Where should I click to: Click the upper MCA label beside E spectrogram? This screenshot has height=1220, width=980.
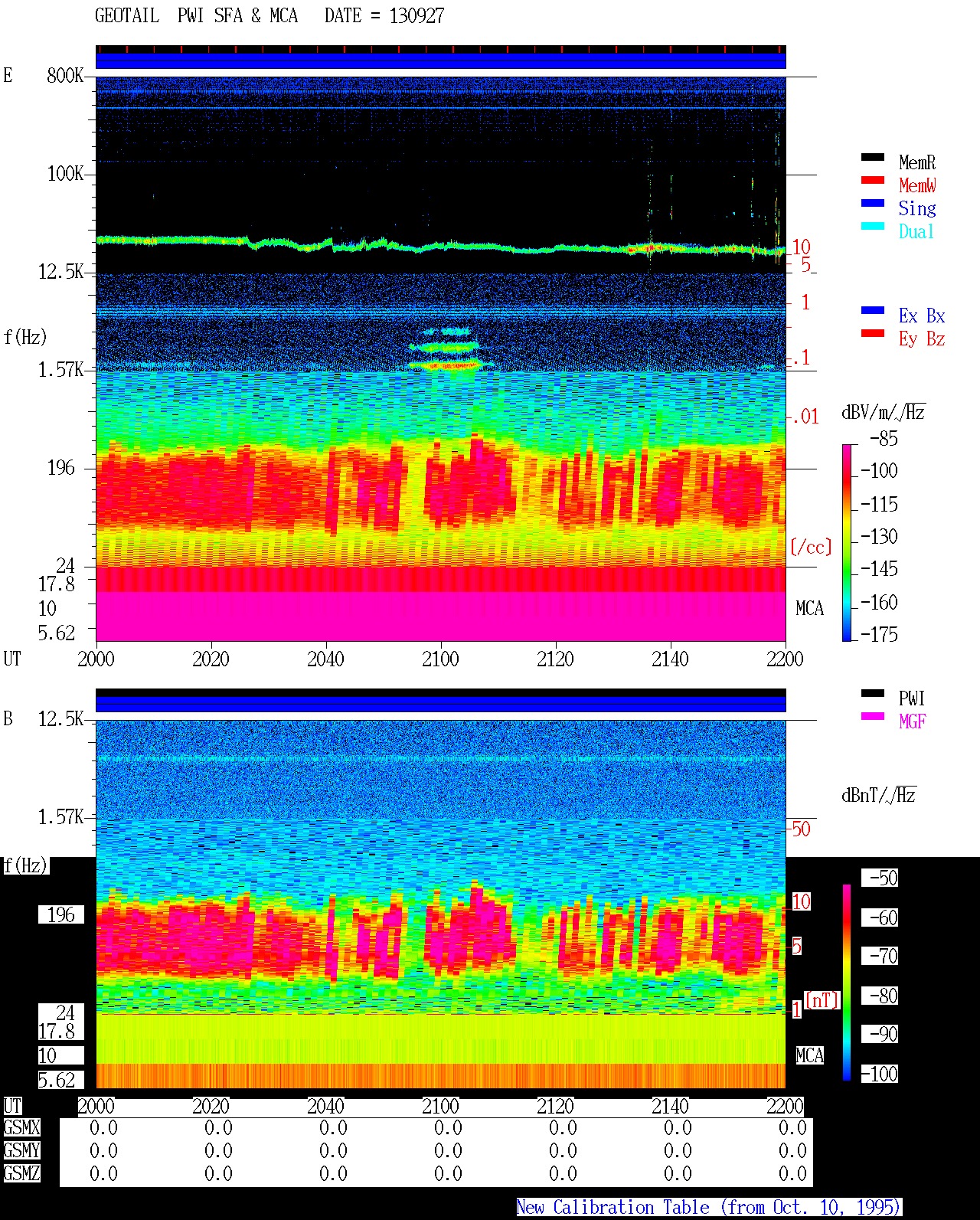pyautogui.click(x=809, y=608)
